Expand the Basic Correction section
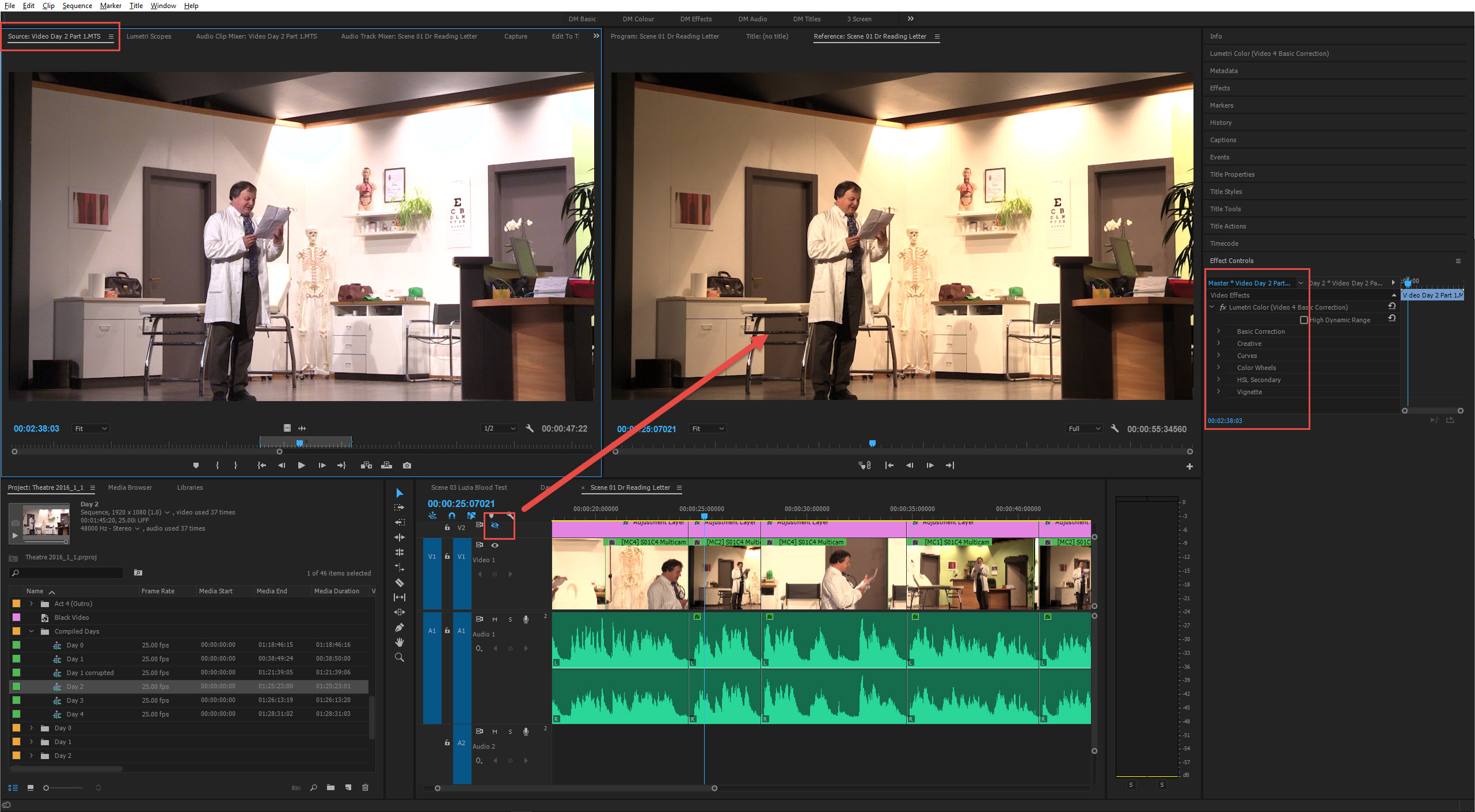1475x812 pixels. 1218,331
